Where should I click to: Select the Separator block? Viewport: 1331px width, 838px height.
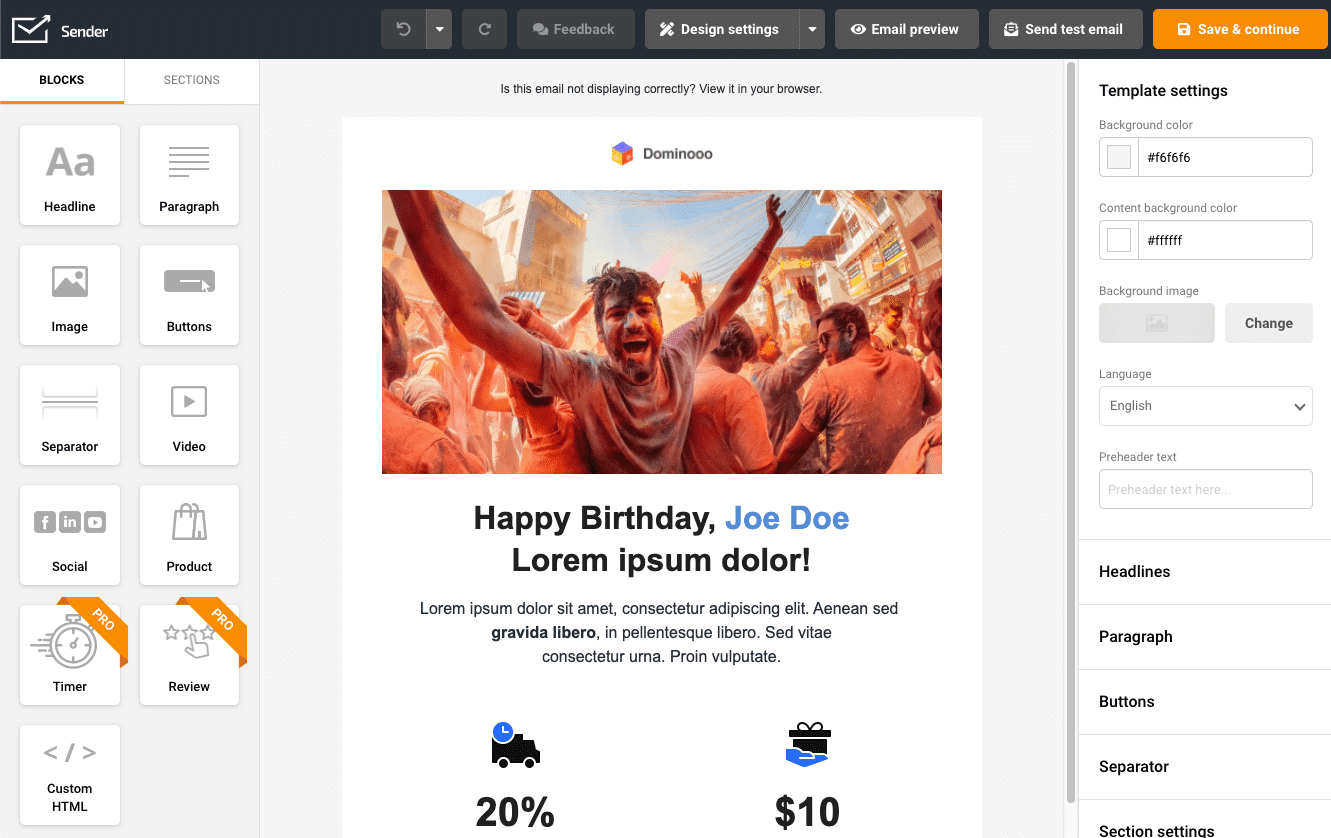tap(69, 415)
